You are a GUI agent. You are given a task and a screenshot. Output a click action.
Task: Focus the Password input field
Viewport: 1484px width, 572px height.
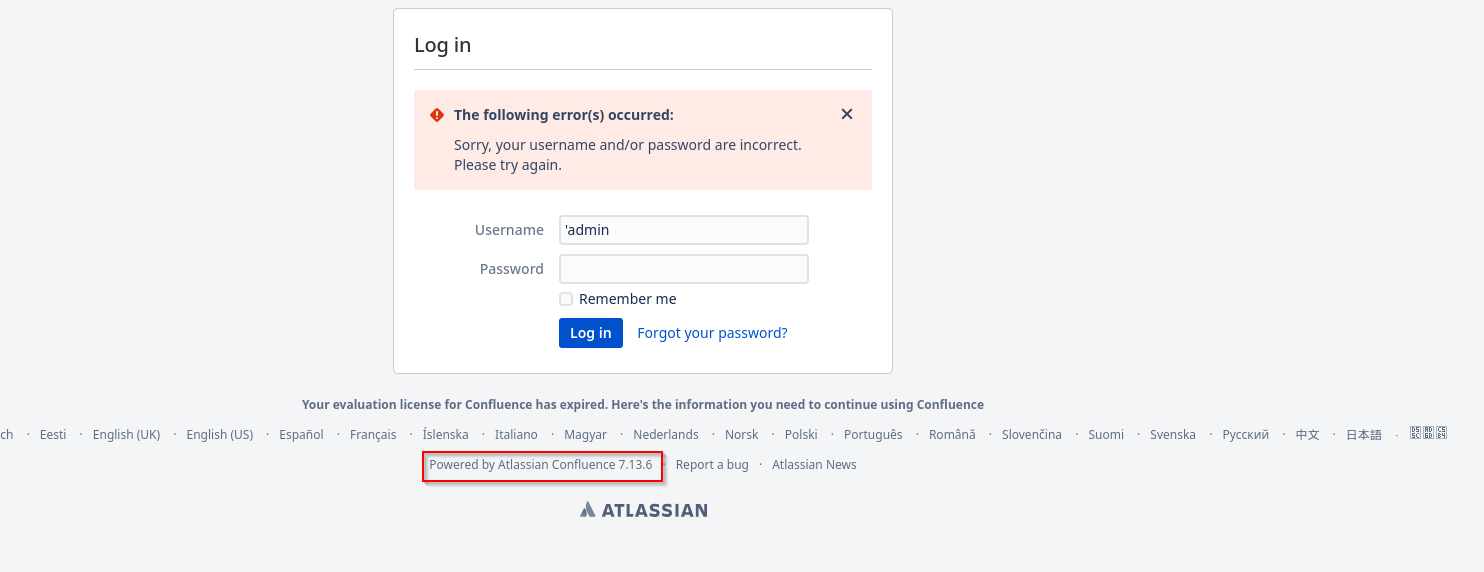coord(684,269)
